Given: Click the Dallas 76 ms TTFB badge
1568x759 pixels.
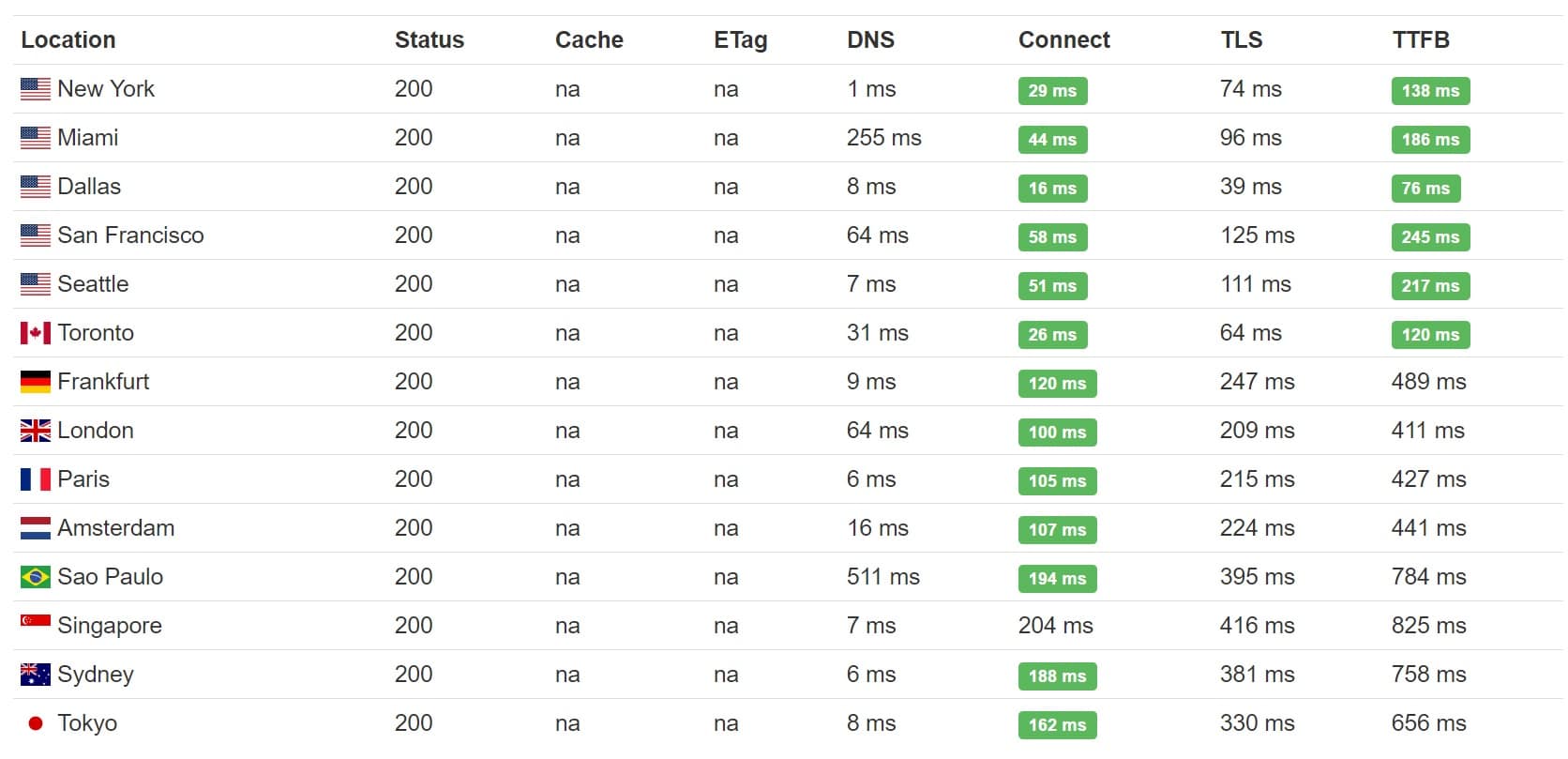Looking at the screenshot, I should tap(1425, 189).
